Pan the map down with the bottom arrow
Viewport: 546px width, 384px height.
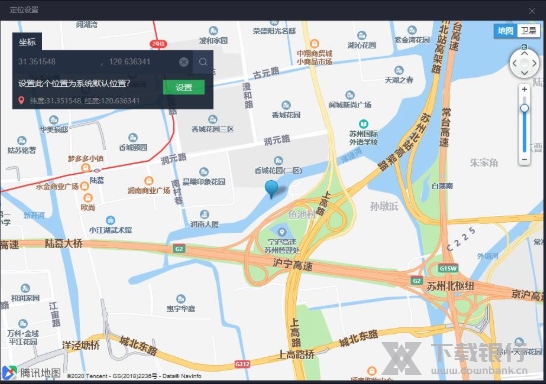[x=524, y=73]
